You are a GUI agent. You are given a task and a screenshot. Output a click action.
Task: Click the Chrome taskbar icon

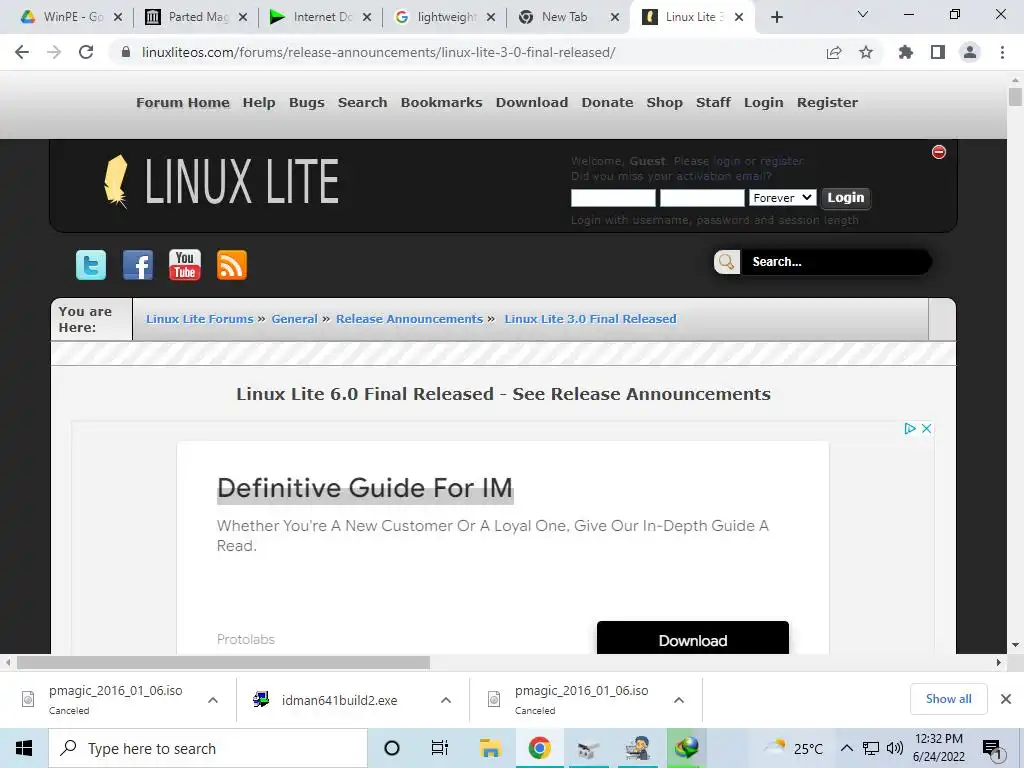coord(539,748)
